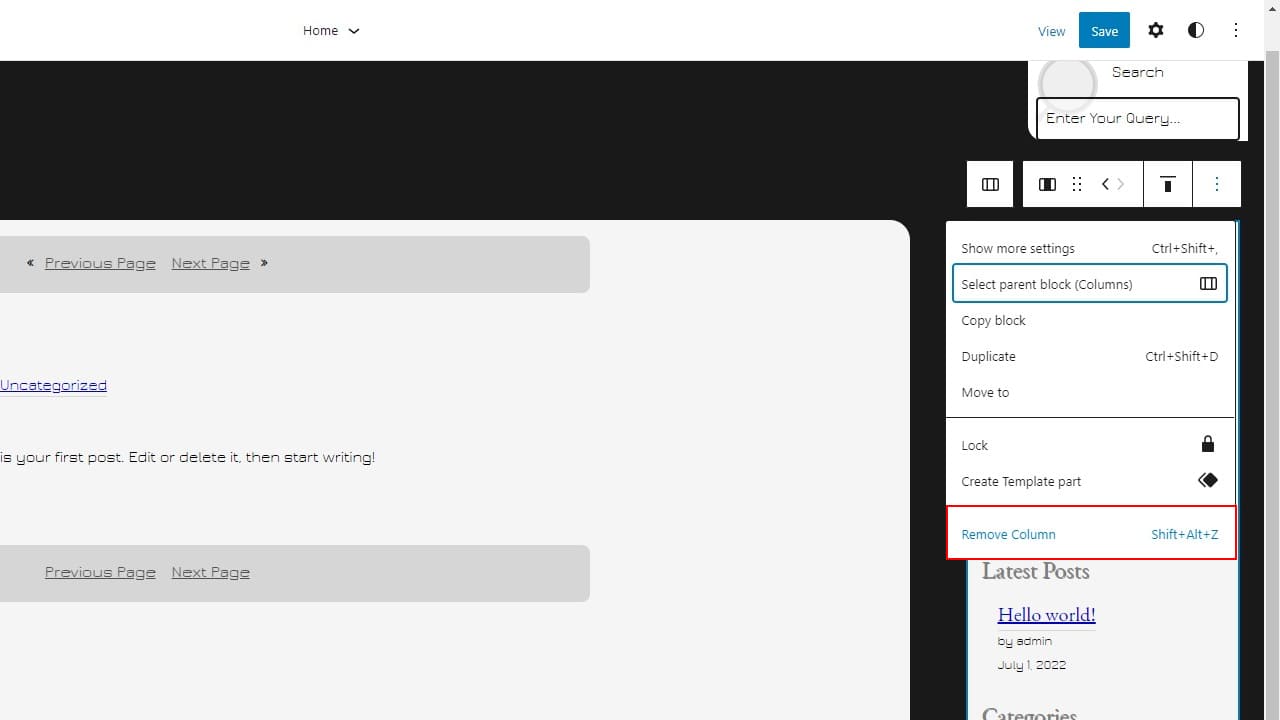Open the Hello world! post link
The height and width of the screenshot is (720, 1280).
pos(1046,614)
